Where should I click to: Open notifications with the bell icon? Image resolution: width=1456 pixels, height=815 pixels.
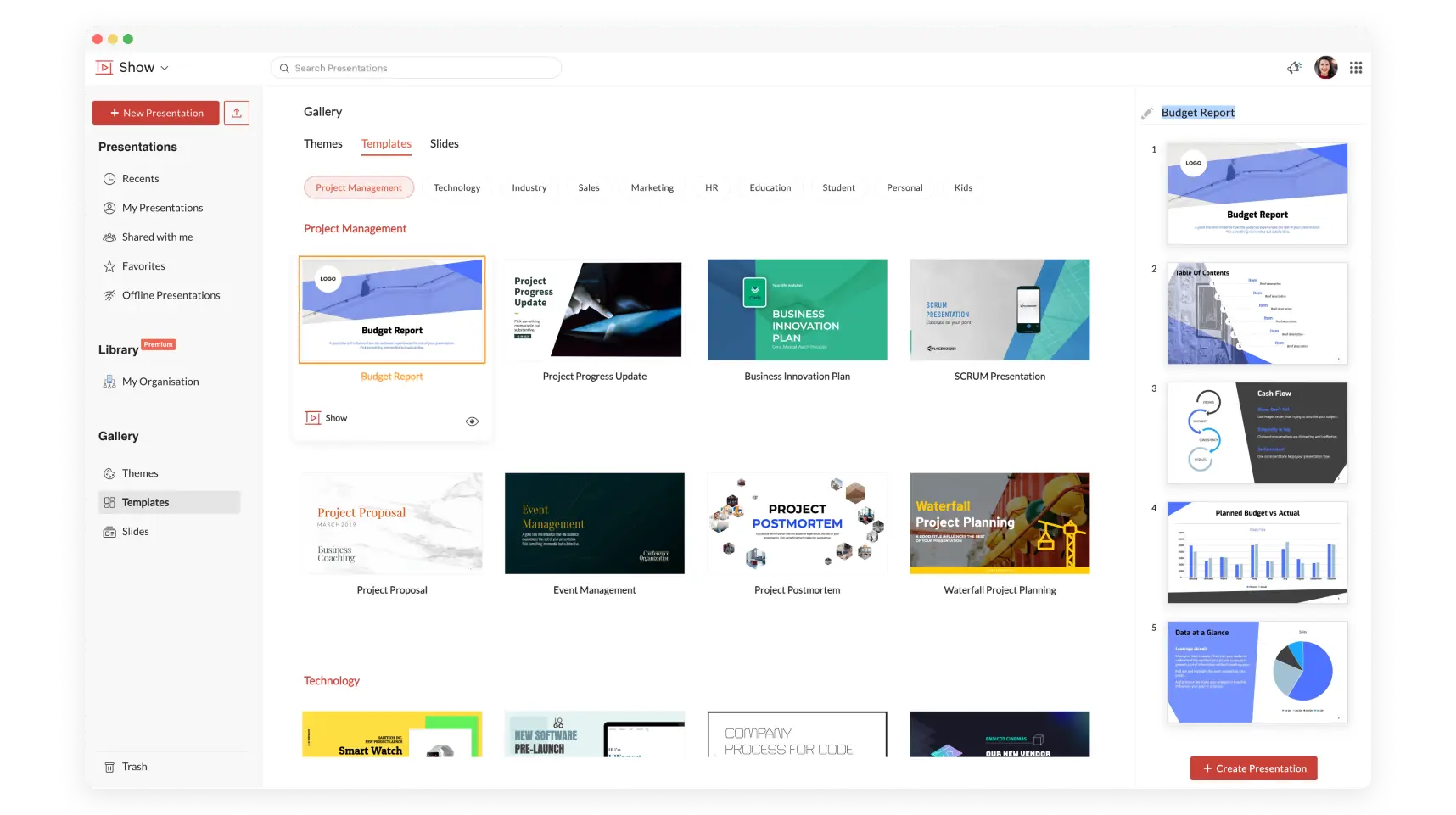click(x=1293, y=67)
